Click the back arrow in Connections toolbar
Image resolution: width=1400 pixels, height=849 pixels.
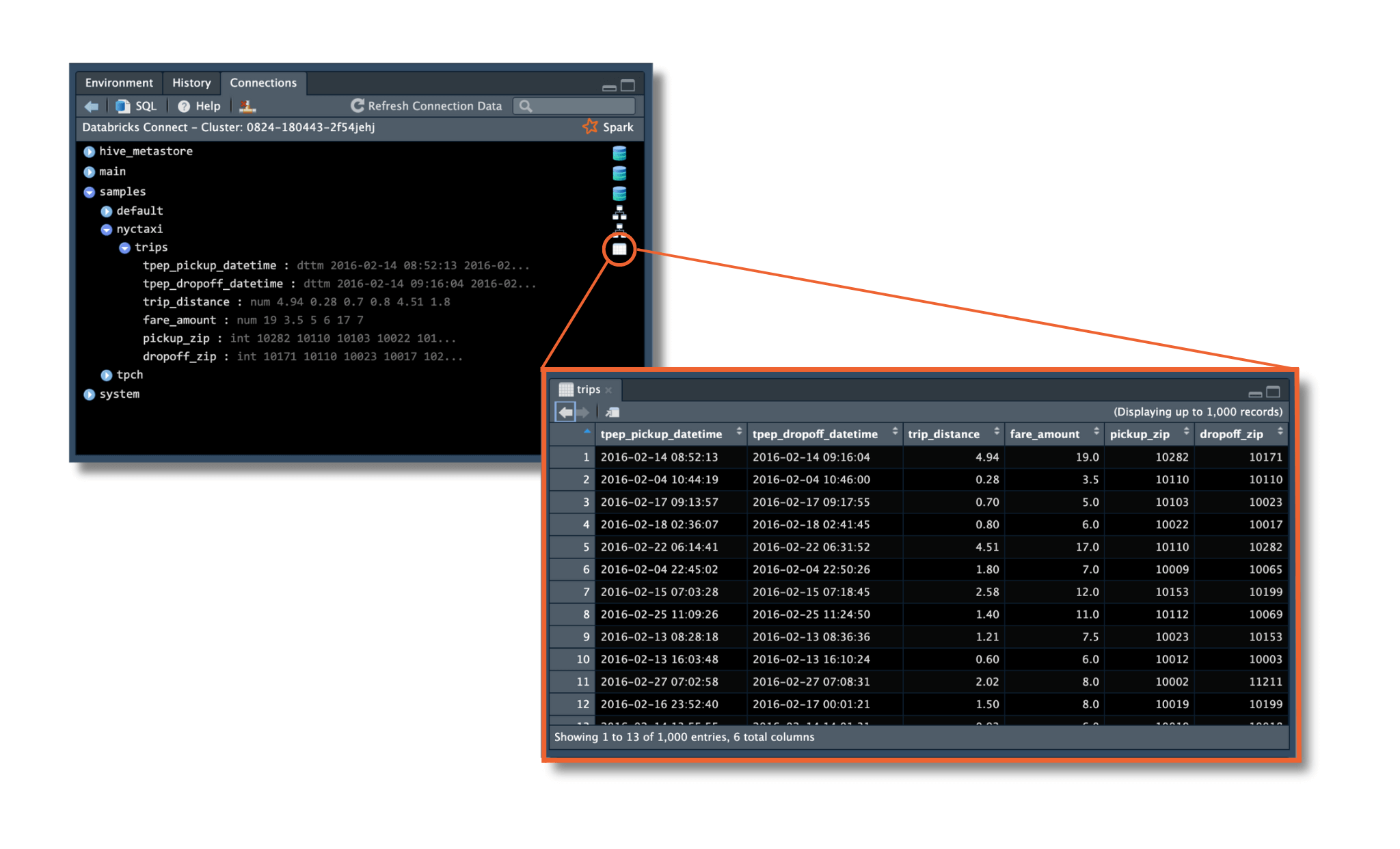(x=92, y=106)
